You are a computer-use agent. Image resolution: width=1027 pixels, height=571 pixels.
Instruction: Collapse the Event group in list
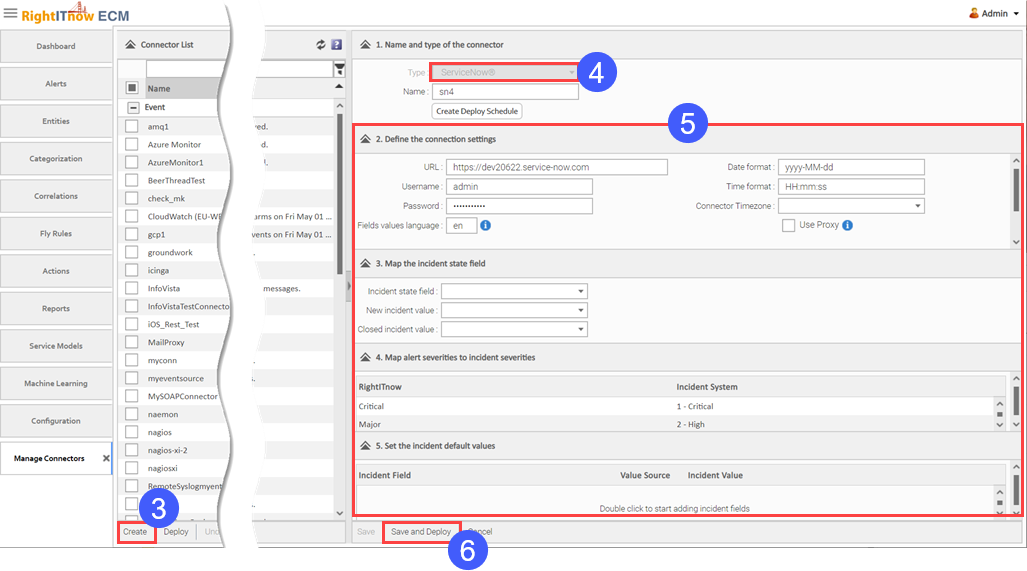click(x=133, y=107)
